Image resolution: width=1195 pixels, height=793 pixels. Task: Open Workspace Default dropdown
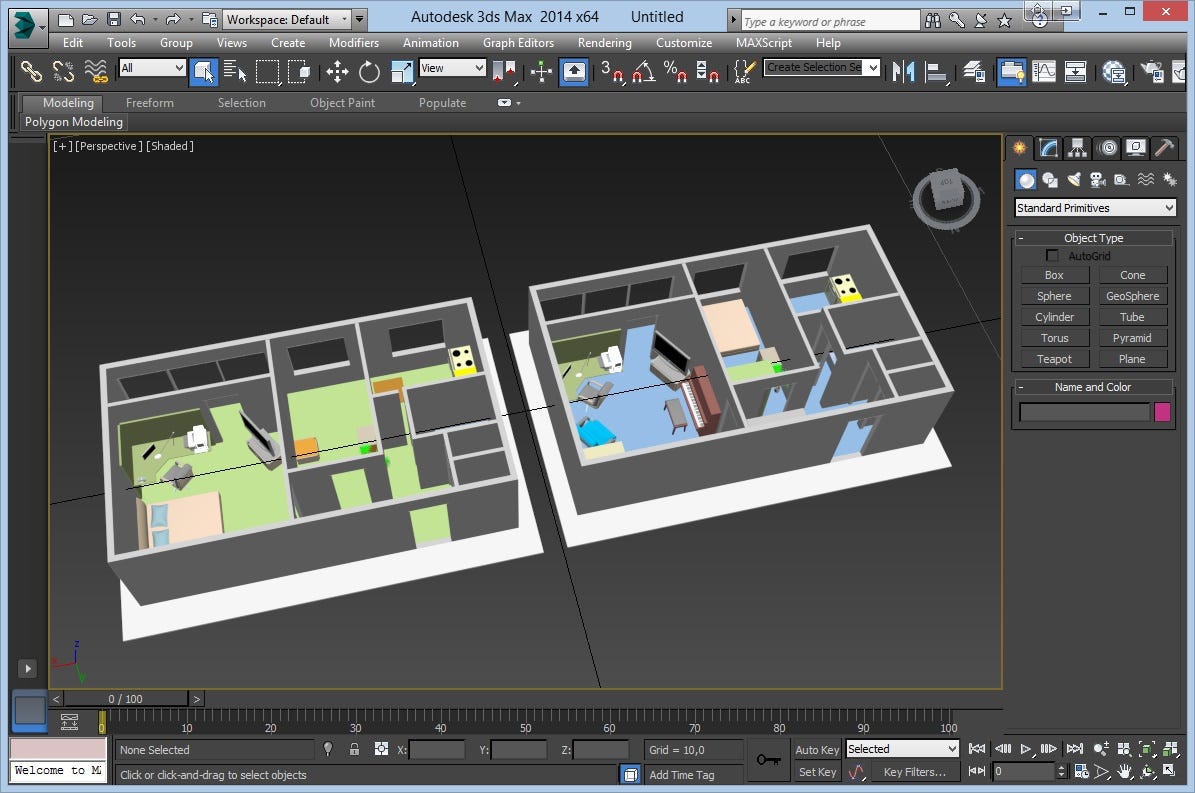click(287, 20)
